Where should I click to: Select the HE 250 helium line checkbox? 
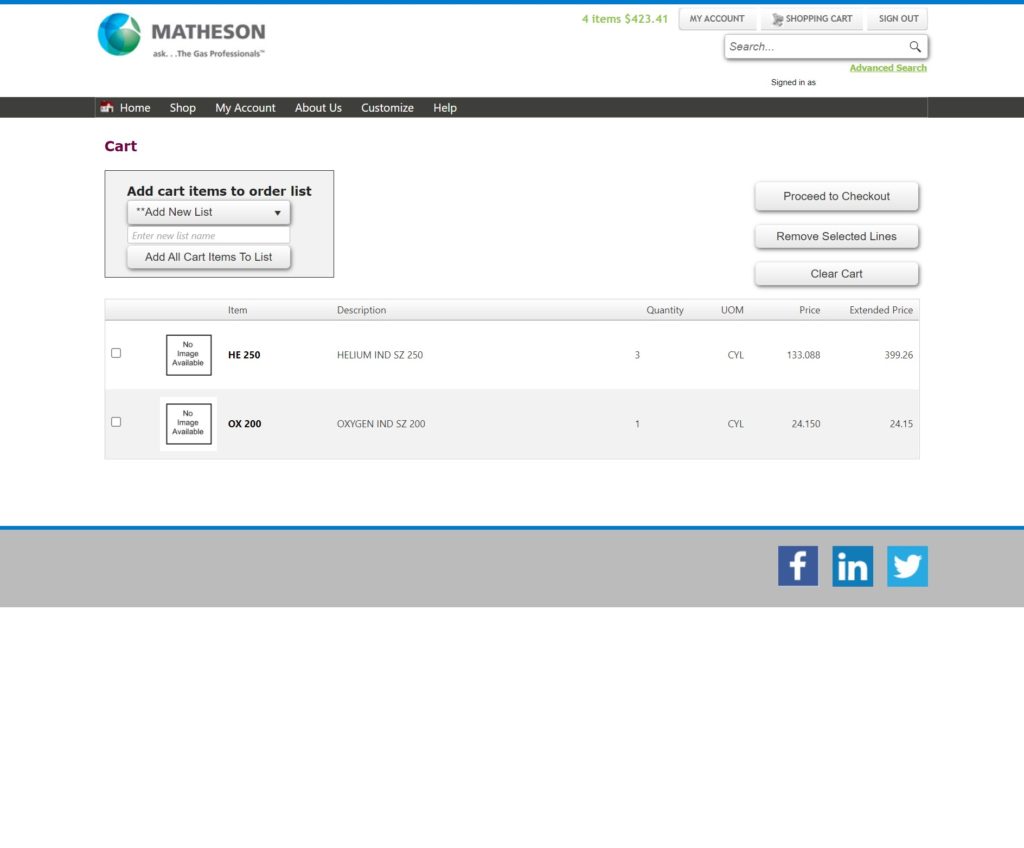click(x=116, y=353)
